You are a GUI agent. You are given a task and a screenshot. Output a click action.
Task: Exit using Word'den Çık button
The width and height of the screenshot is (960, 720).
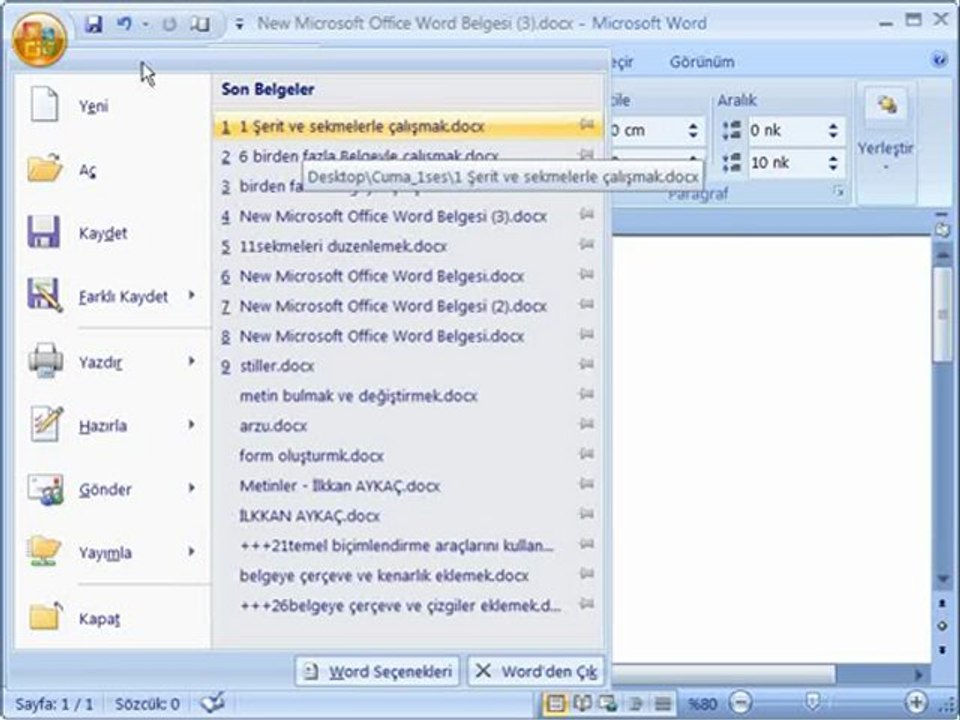coord(536,672)
